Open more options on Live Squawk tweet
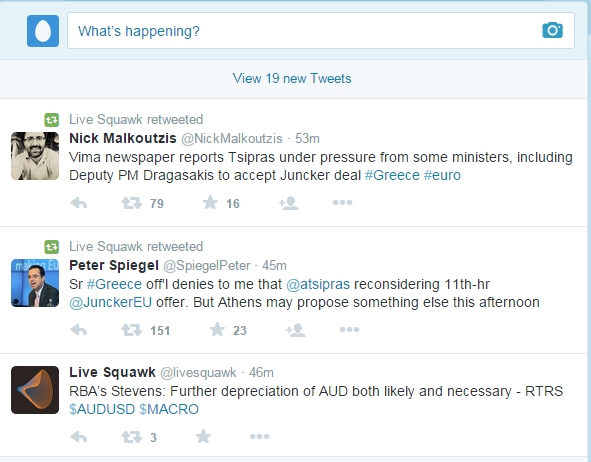Image resolution: width=591 pixels, height=462 pixels. tap(259, 437)
